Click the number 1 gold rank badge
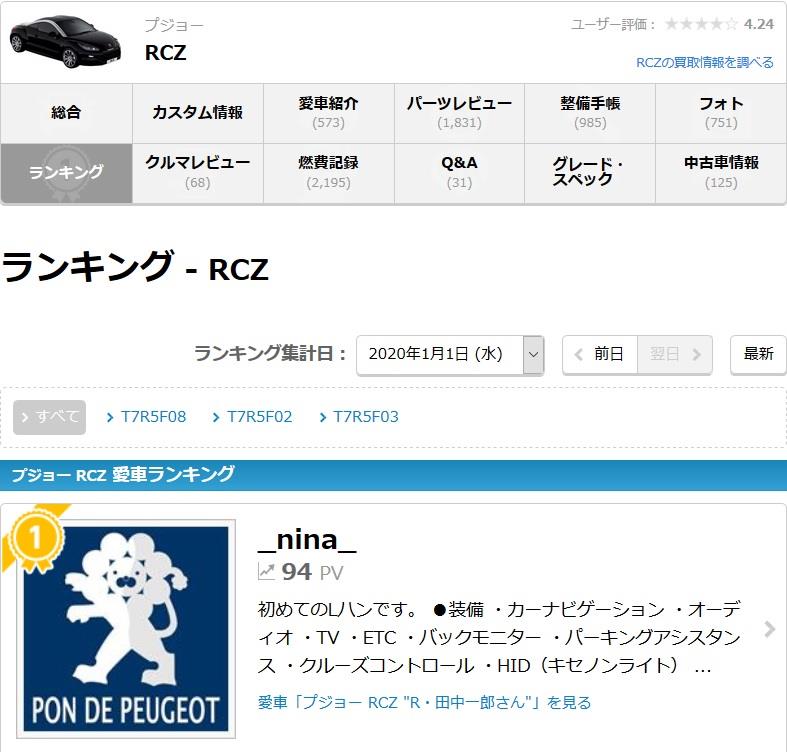The width and height of the screenshot is (787, 752). click(35, 540)
